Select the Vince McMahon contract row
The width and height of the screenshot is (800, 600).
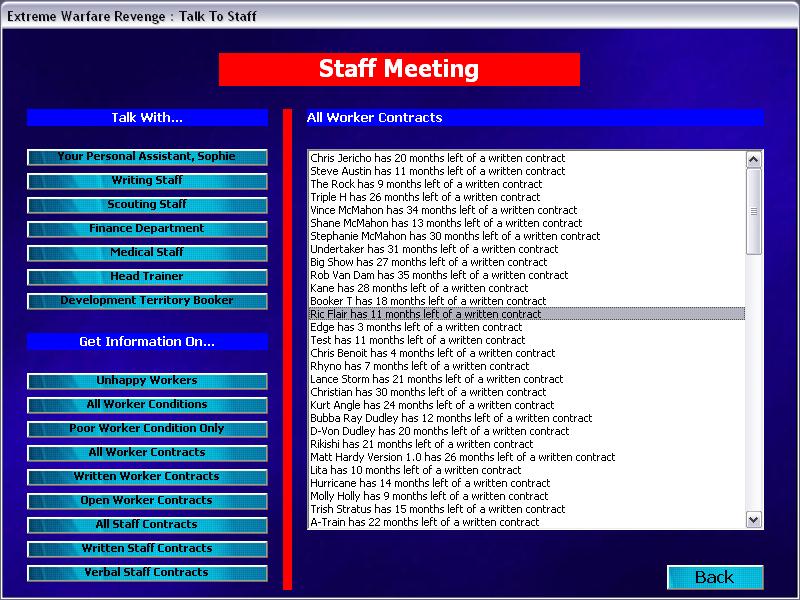[527, 210]
